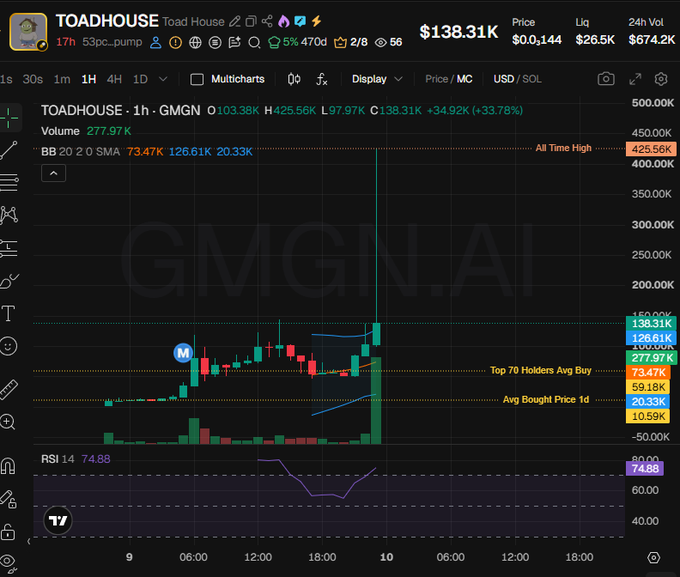The width and height of the screenshot is (680, 577).
Task: Open the long position forecasting tool
Action: click(x=9, y=247)
